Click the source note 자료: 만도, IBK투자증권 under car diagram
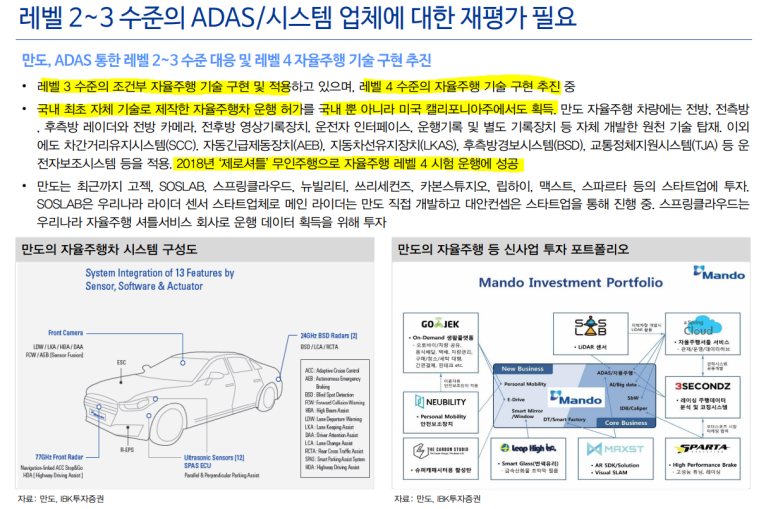 (61, 499)
